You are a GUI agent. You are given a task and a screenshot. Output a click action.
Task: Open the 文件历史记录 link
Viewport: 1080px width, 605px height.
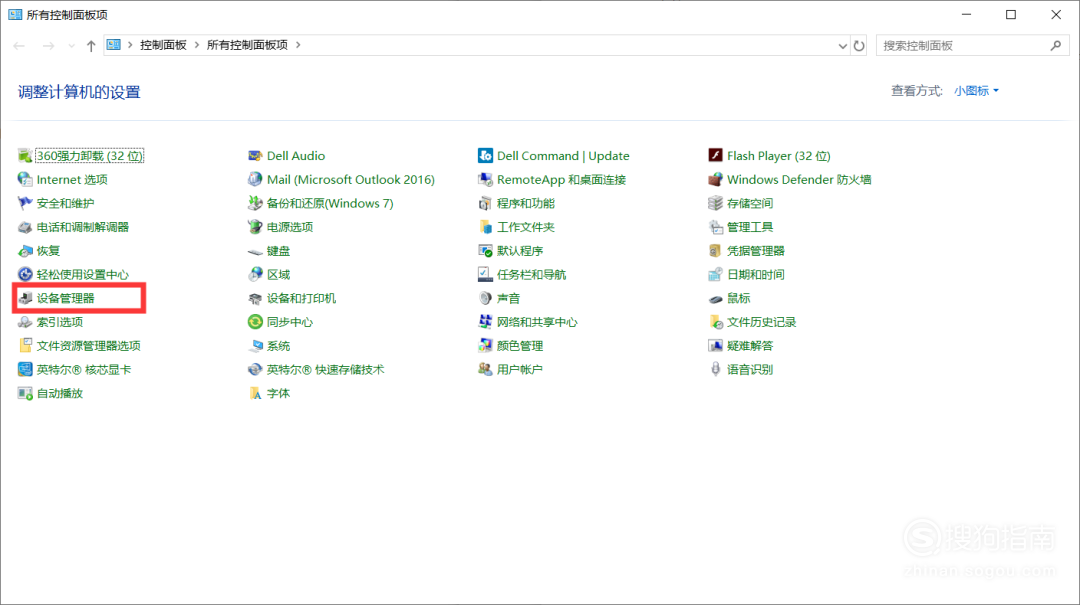click(x=761, y=322)
